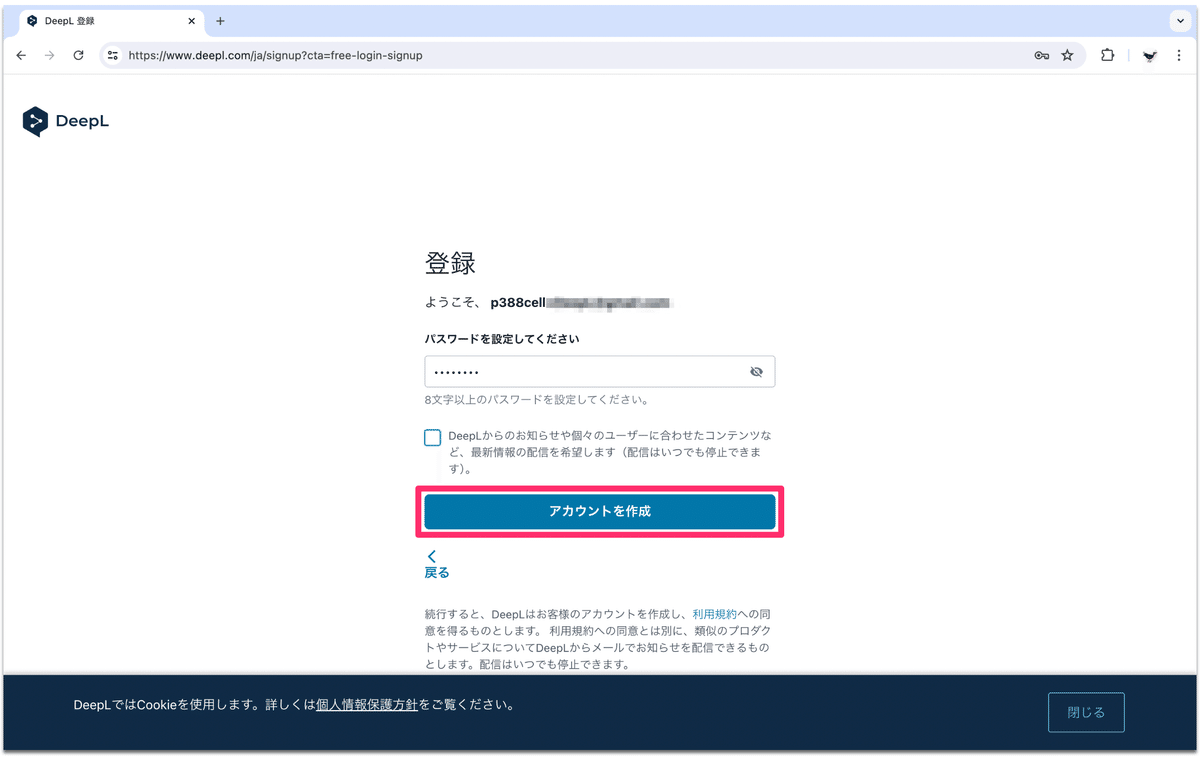The height and width of the screenshot is (757, 1200).
Task: Open the 個人情報保護方針 link
Action: (367, 704)
